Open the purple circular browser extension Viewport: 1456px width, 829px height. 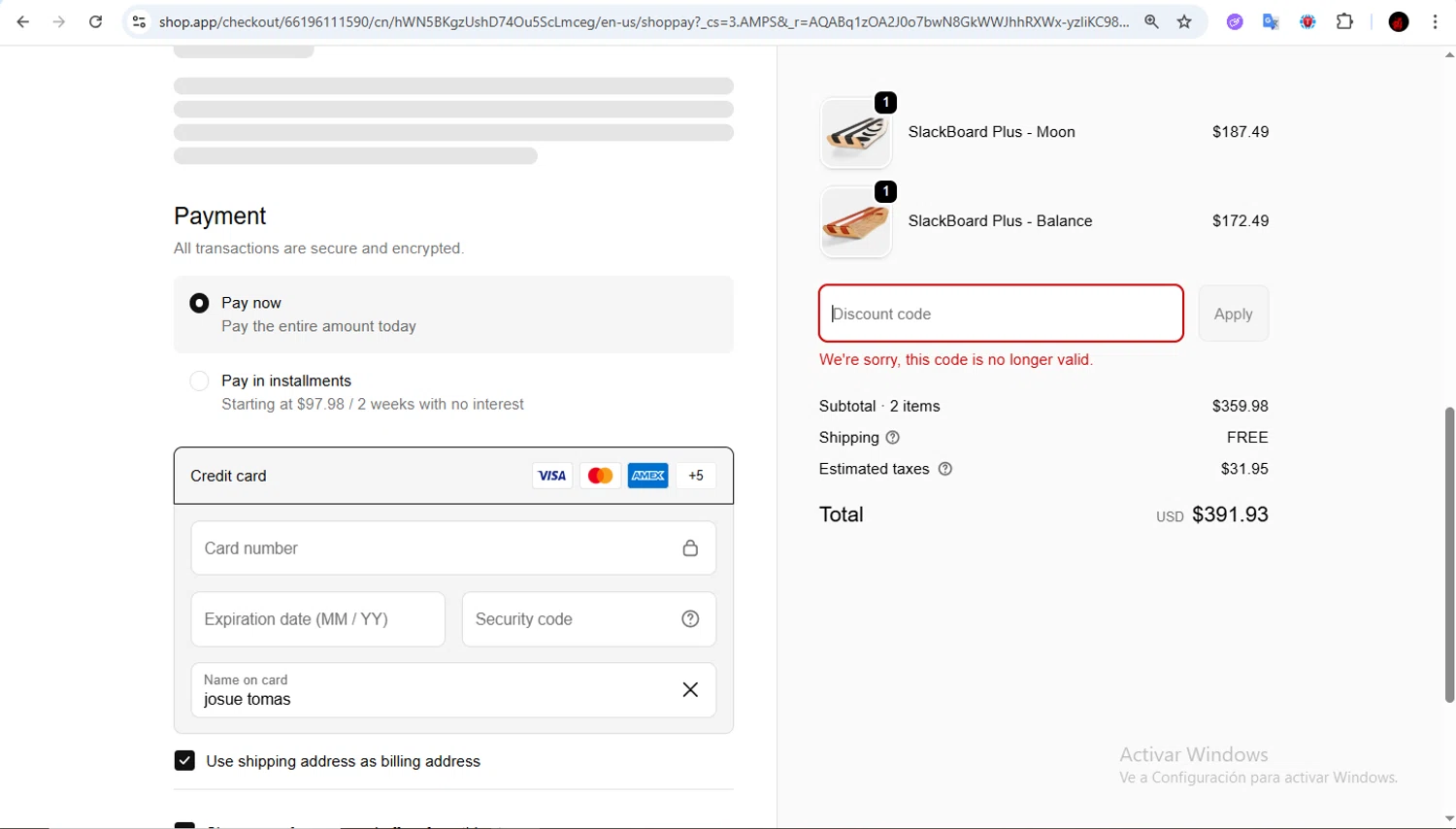1235,21
